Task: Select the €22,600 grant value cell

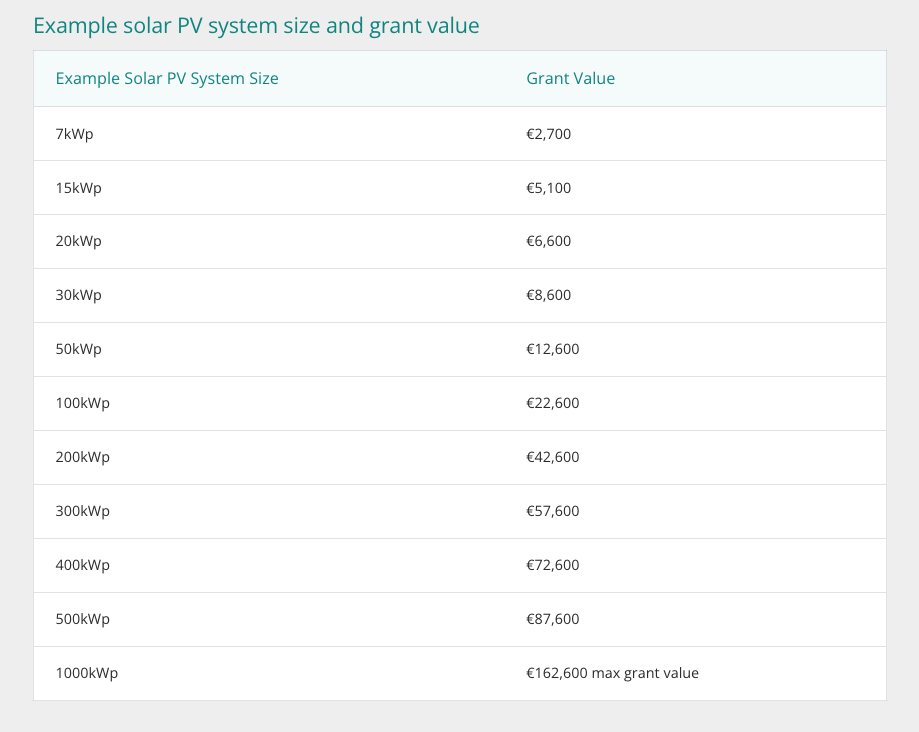Action: click(552, 404)
